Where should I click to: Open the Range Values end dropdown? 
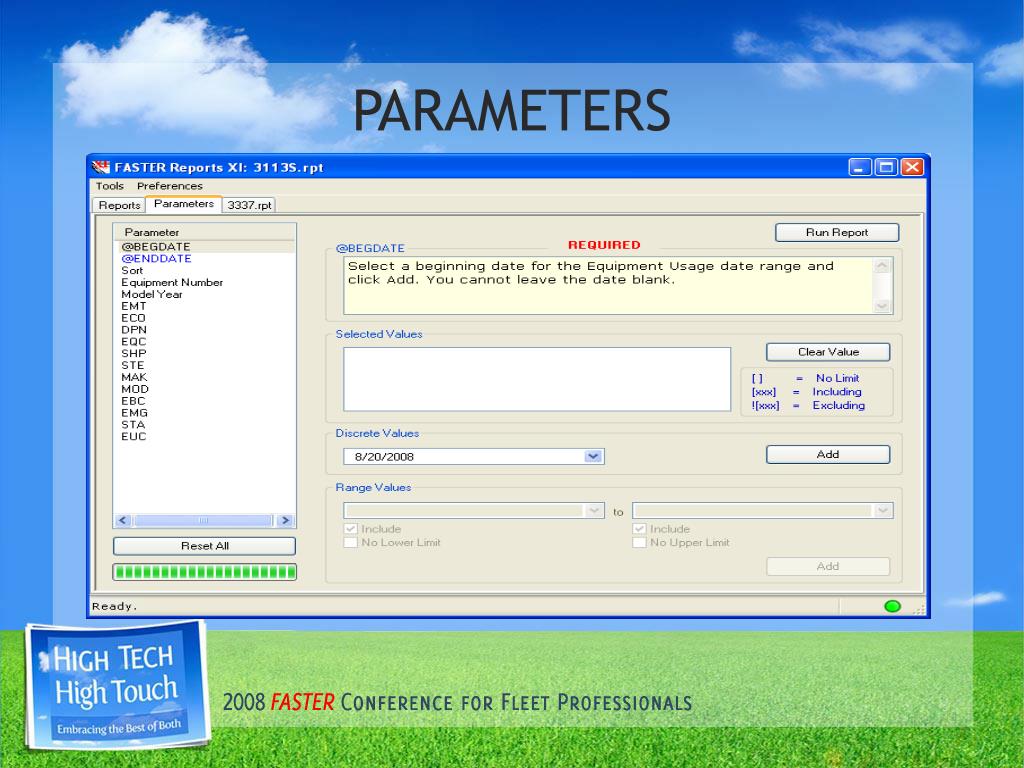click(x=883, y=511)
